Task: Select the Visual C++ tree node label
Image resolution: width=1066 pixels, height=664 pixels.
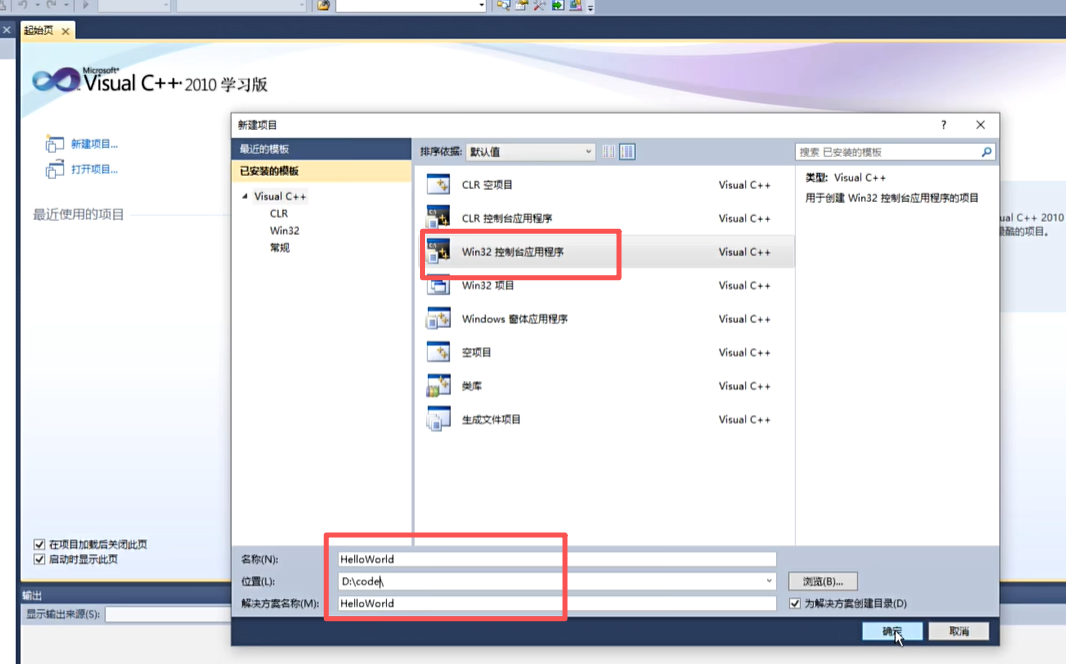Action: [x=280, y=196]
